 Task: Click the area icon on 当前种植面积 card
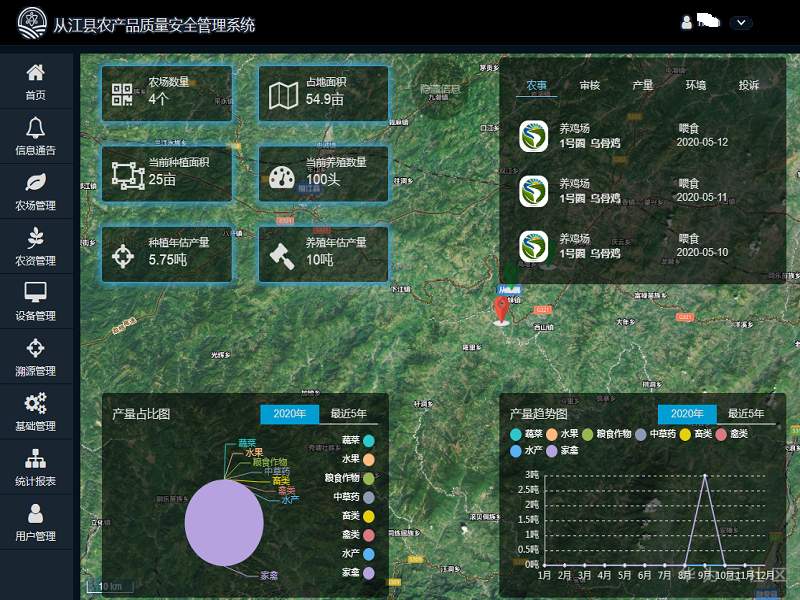pyautogui.click(x=128, y=175)
